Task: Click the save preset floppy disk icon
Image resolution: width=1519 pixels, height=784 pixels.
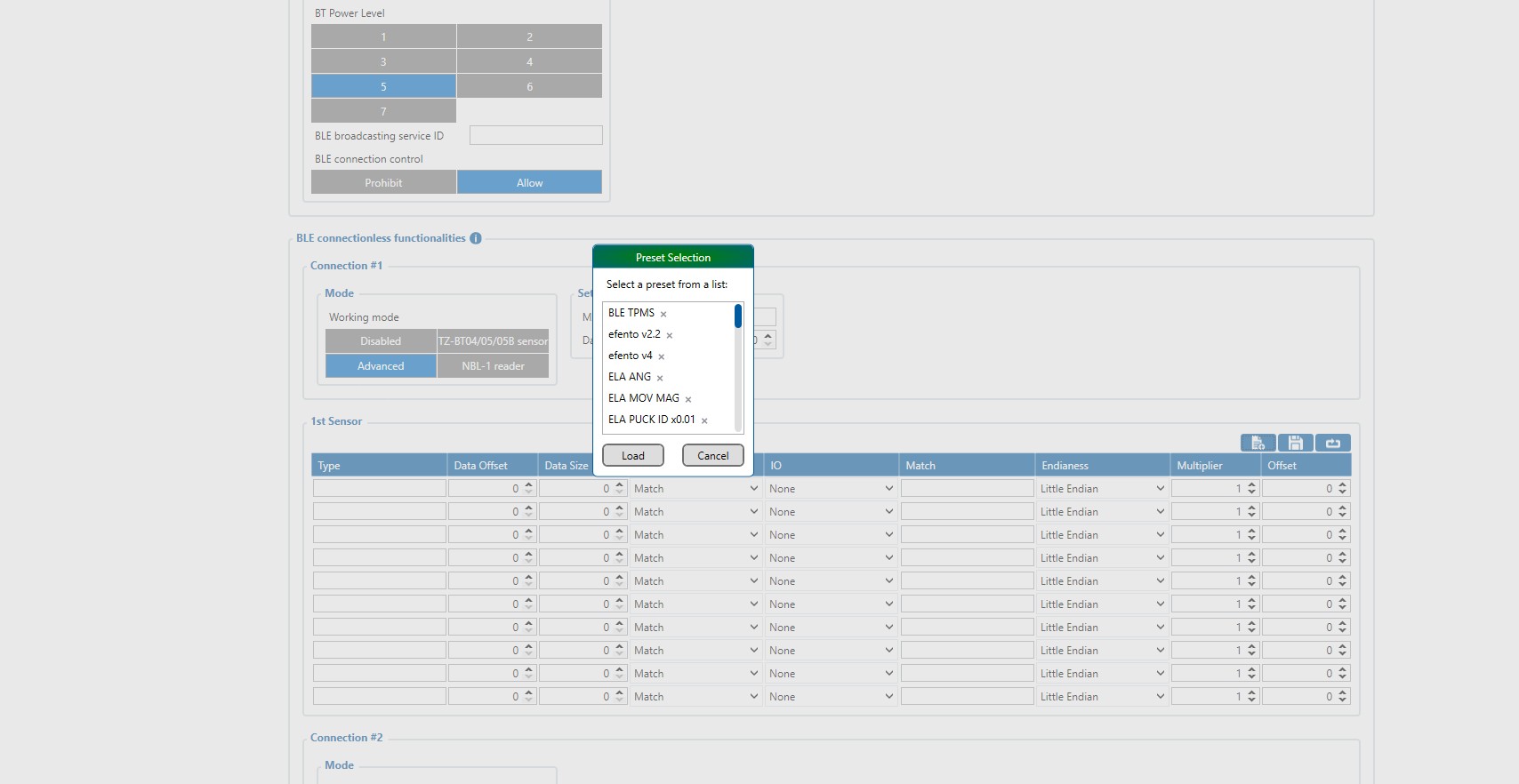Action: pyautogui.click(x=1295, y=443)
